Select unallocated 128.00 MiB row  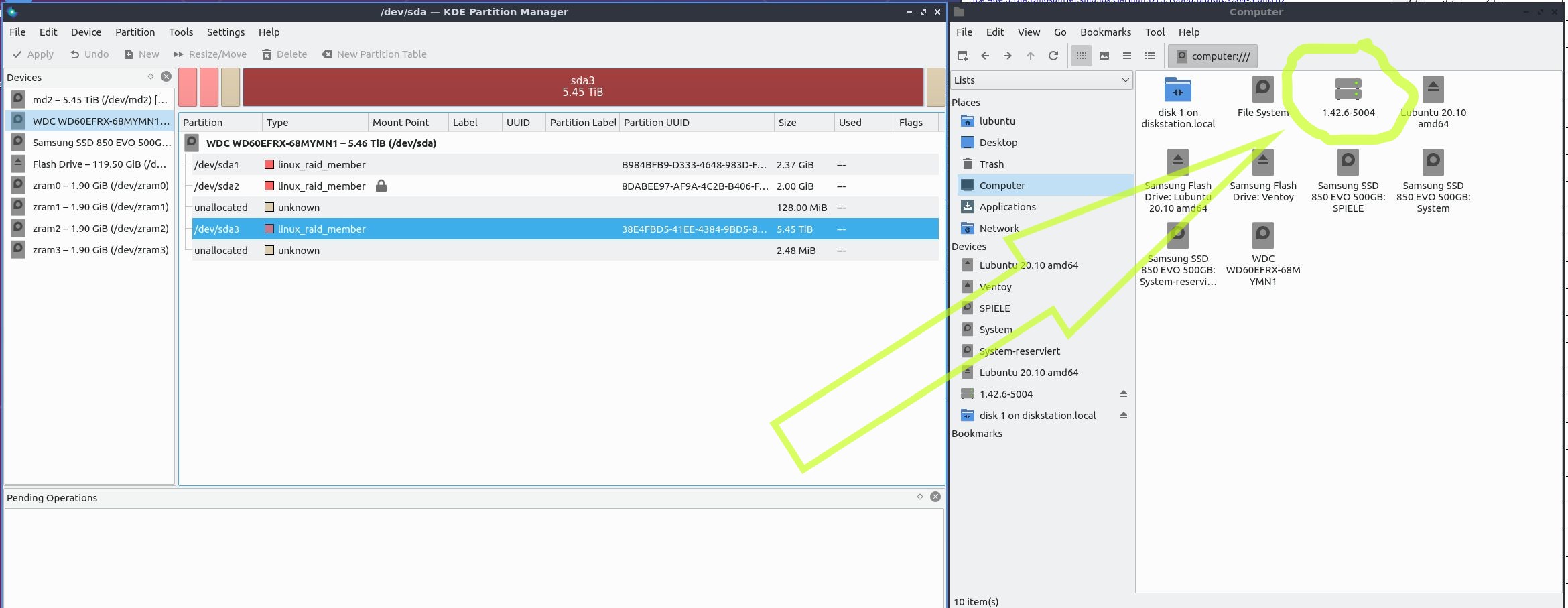tap(565, 208)
